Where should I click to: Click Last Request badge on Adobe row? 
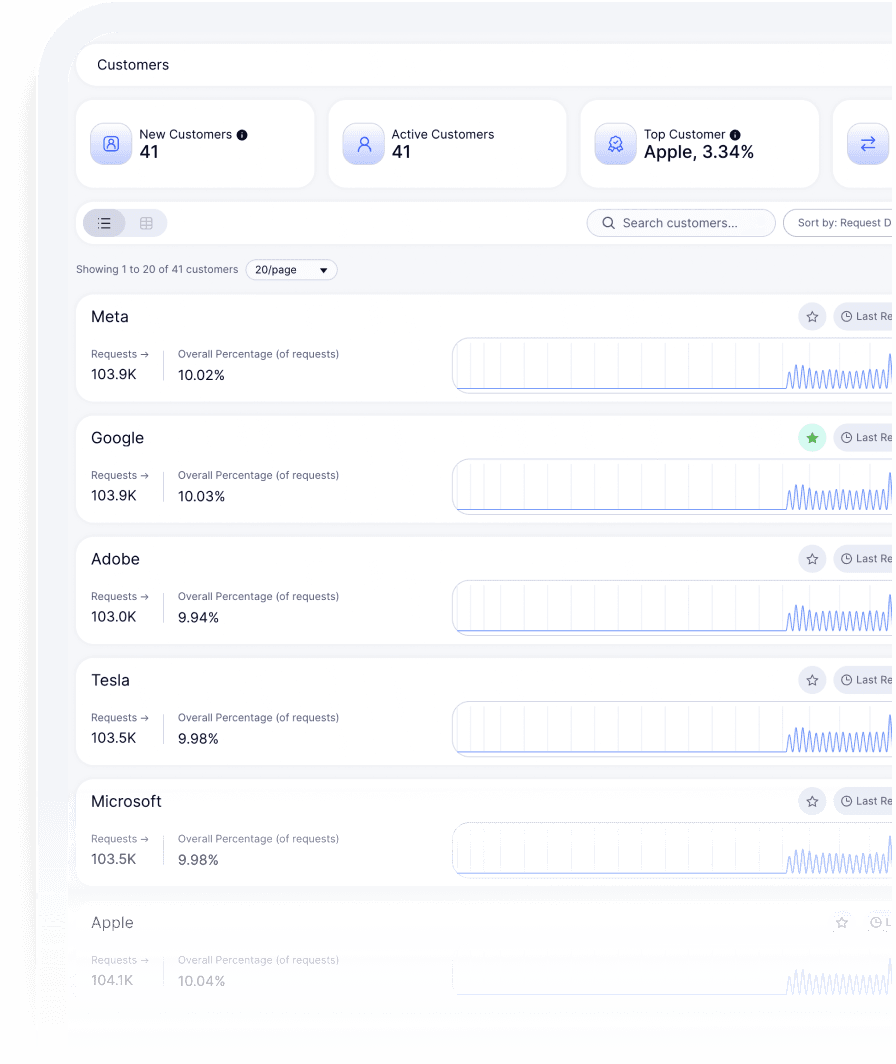863,559
